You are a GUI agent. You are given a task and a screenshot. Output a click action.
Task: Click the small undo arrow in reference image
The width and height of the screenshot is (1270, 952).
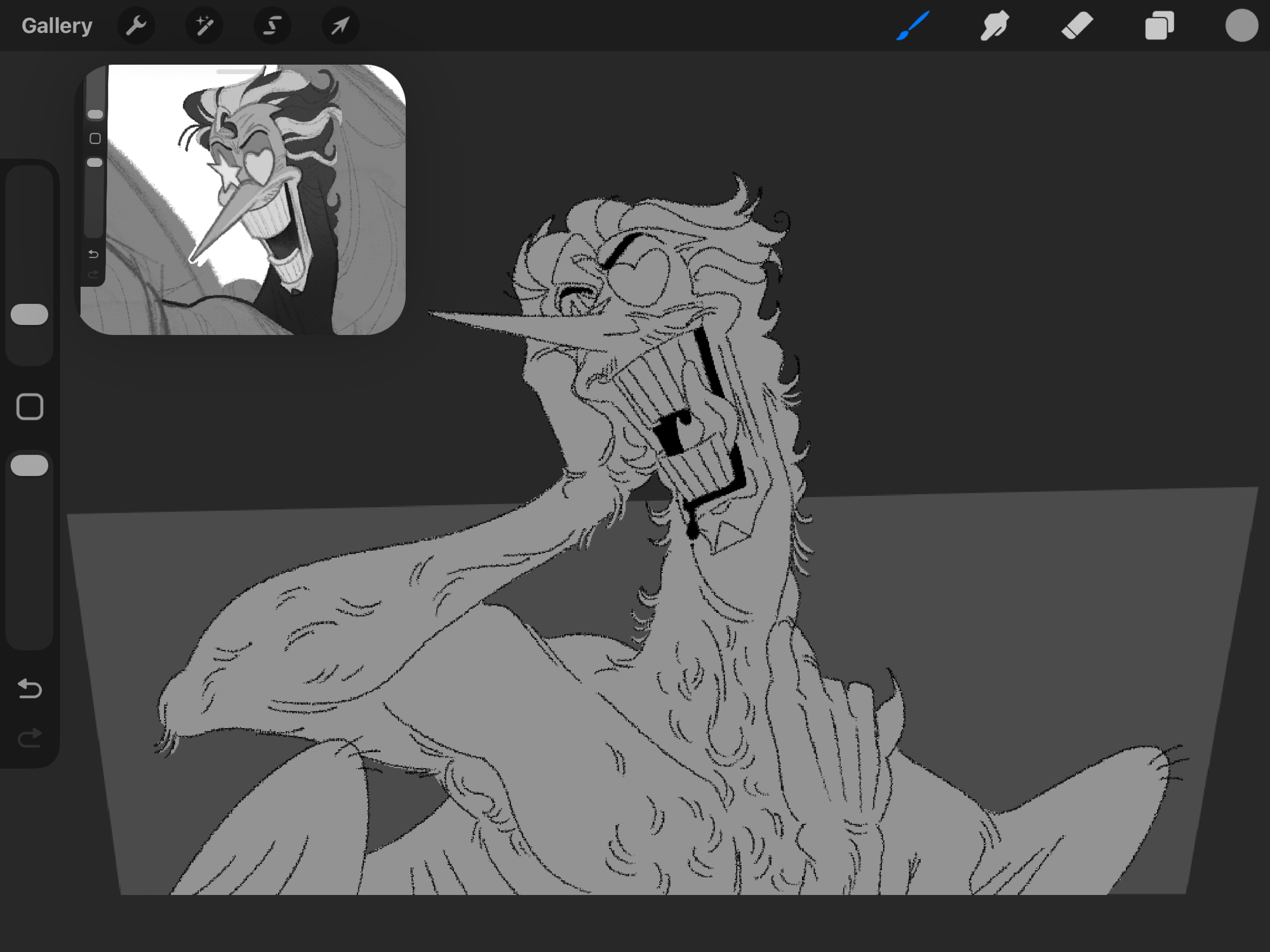(93, 255)
